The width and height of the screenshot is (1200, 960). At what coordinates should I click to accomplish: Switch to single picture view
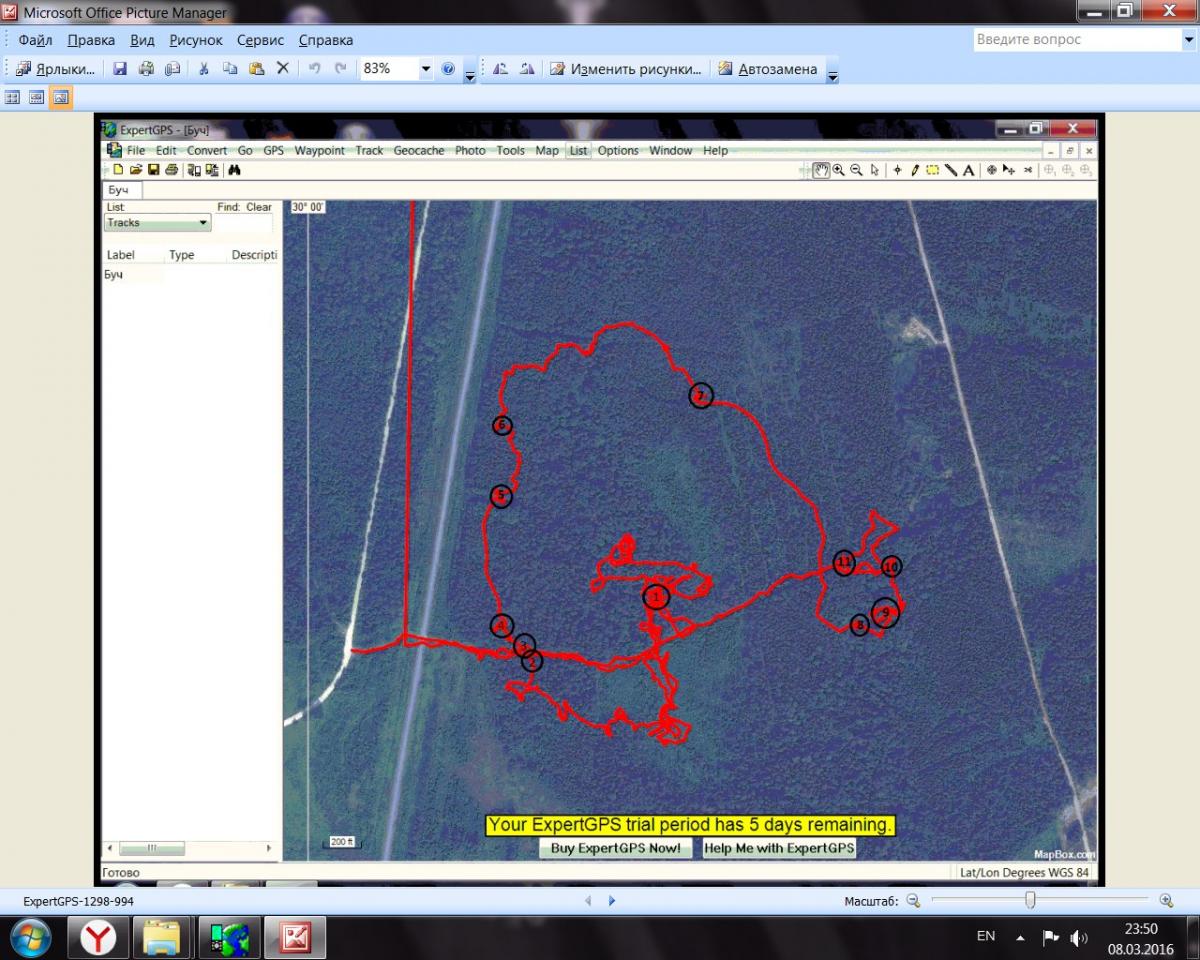pyautogui.click(x=61, y=97)
